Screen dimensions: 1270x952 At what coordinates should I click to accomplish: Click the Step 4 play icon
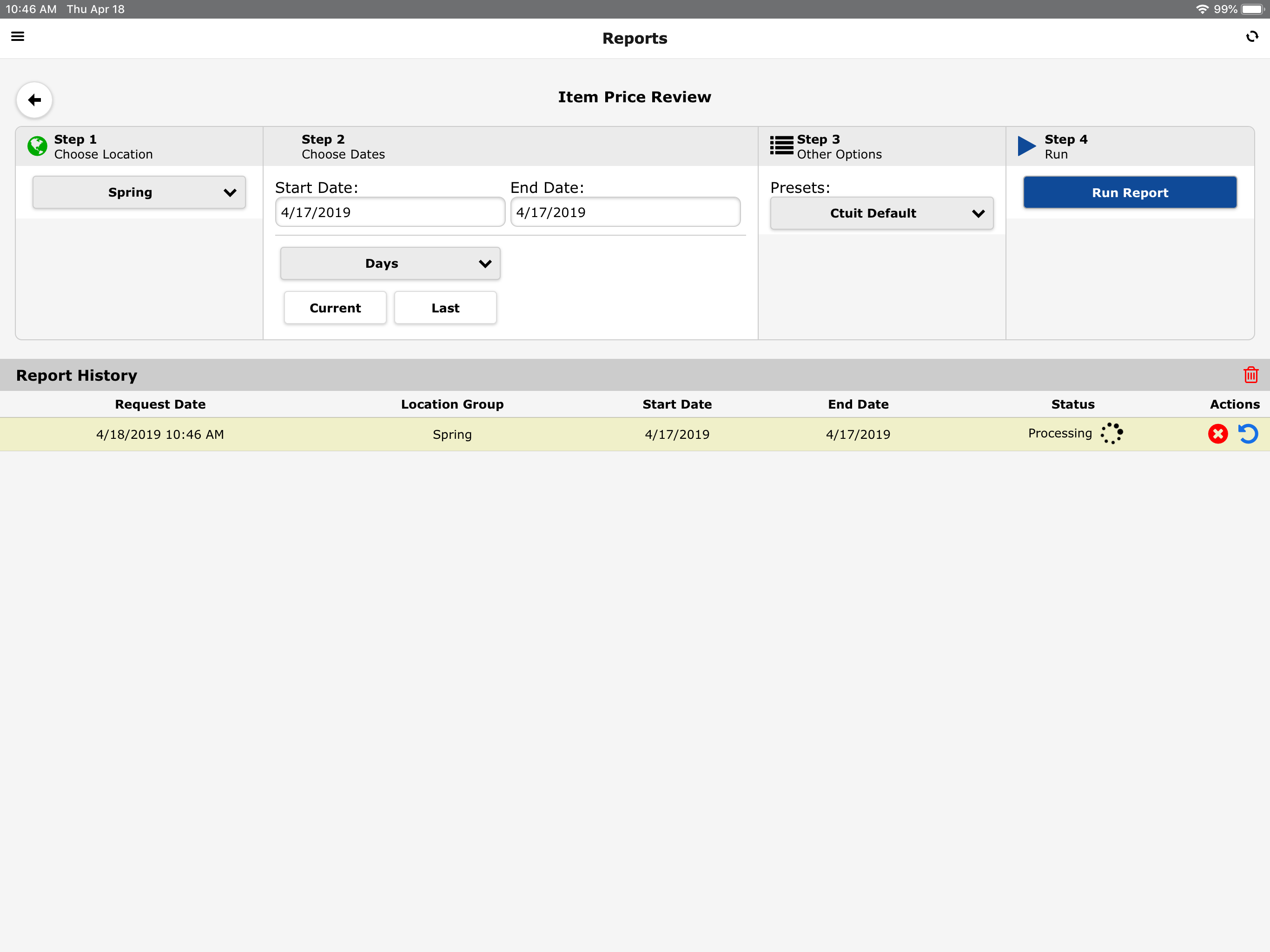click(1026, 146)
